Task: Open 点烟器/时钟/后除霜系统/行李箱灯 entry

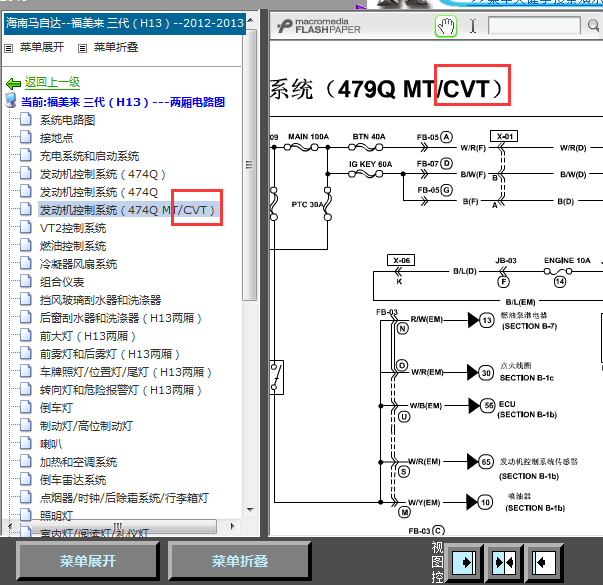Action: 124,498
